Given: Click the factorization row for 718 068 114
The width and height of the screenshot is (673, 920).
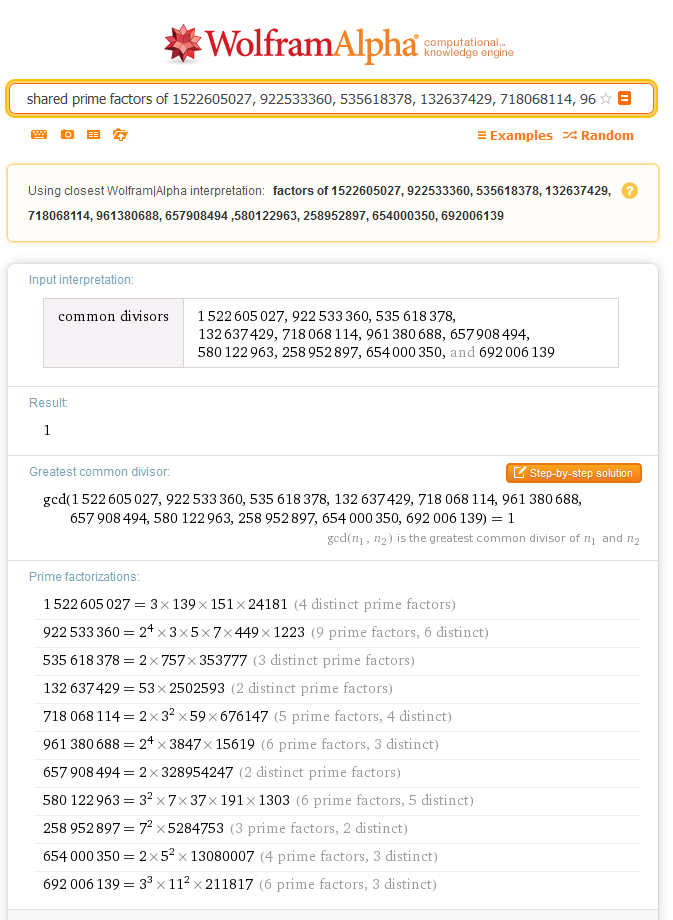Looking at the screenshot, I should point(337,716).
